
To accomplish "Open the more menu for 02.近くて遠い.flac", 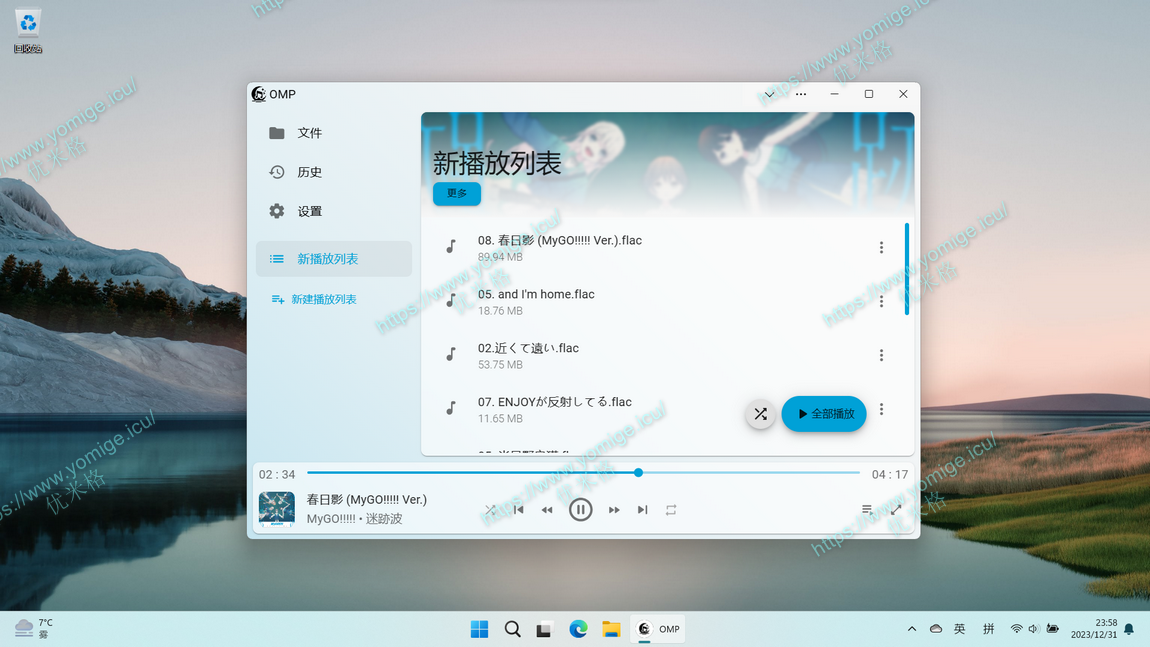I will [x=881, y=356].
